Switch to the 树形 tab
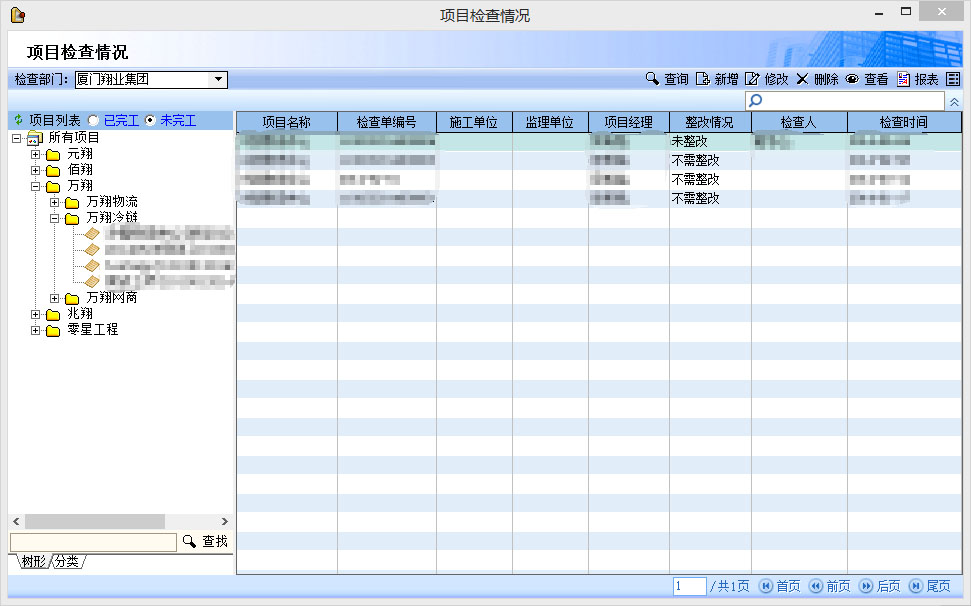Screen dimensions: 971x606 coord(33,562)
